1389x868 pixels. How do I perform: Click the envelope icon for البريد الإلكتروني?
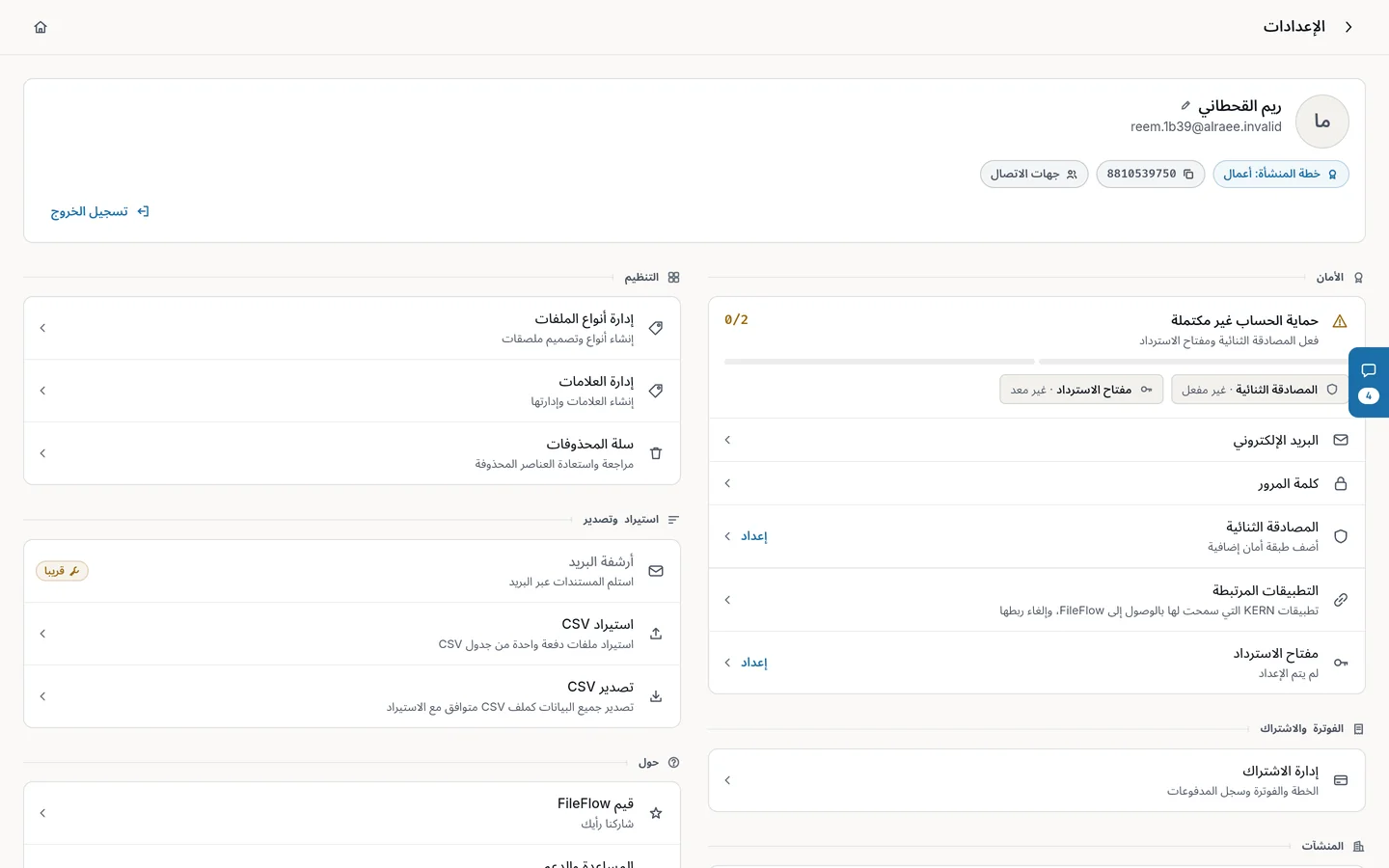(x=1340, y=440)
